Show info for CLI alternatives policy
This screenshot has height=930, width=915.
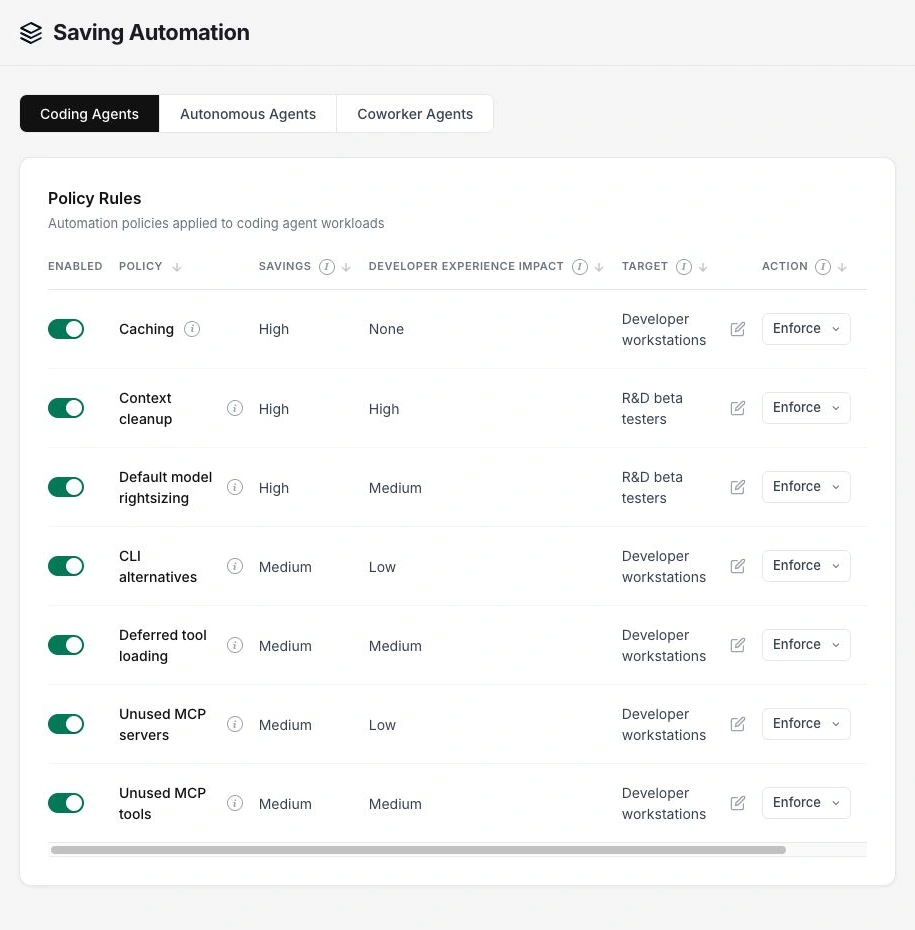pos(235,566)
